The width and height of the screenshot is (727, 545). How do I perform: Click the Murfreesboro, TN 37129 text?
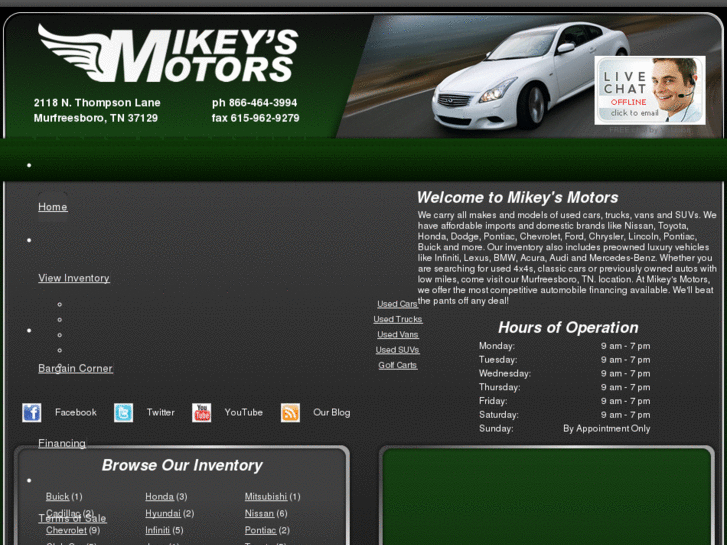[96, 118]
